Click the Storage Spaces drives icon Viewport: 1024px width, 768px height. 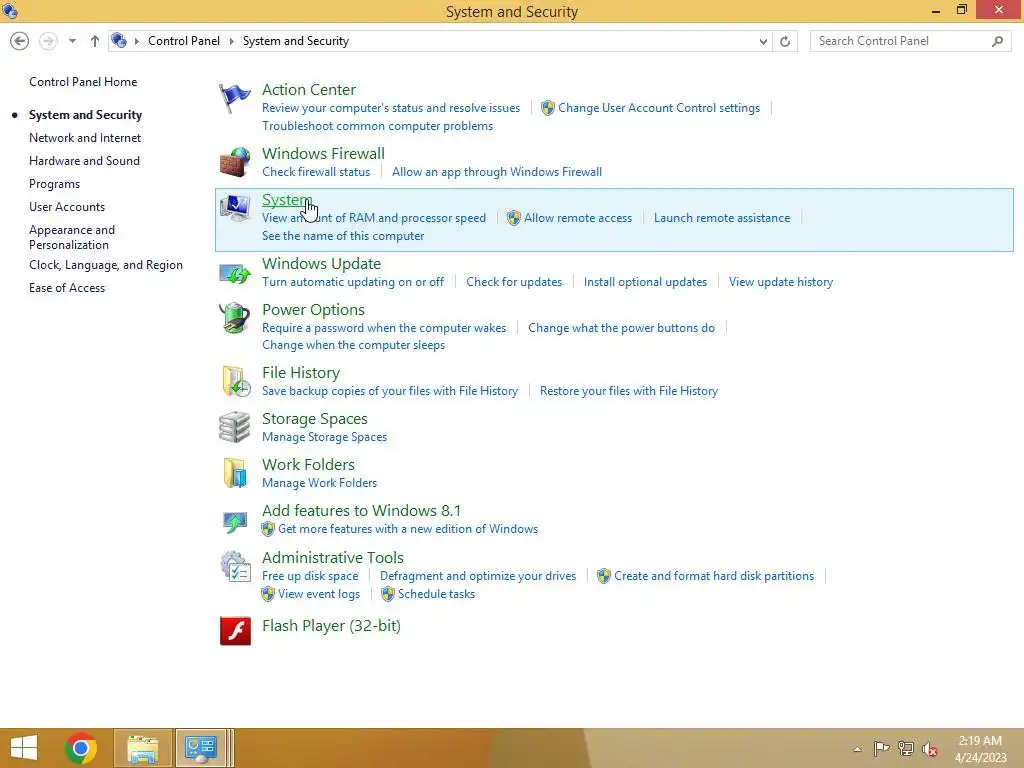[x=234, y=427]
